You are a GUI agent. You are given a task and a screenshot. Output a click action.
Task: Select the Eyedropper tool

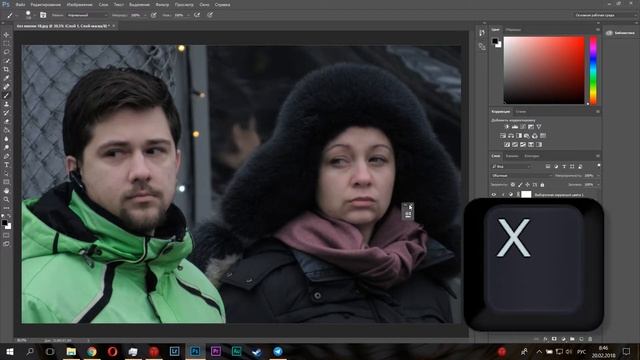tap(6, 78)
